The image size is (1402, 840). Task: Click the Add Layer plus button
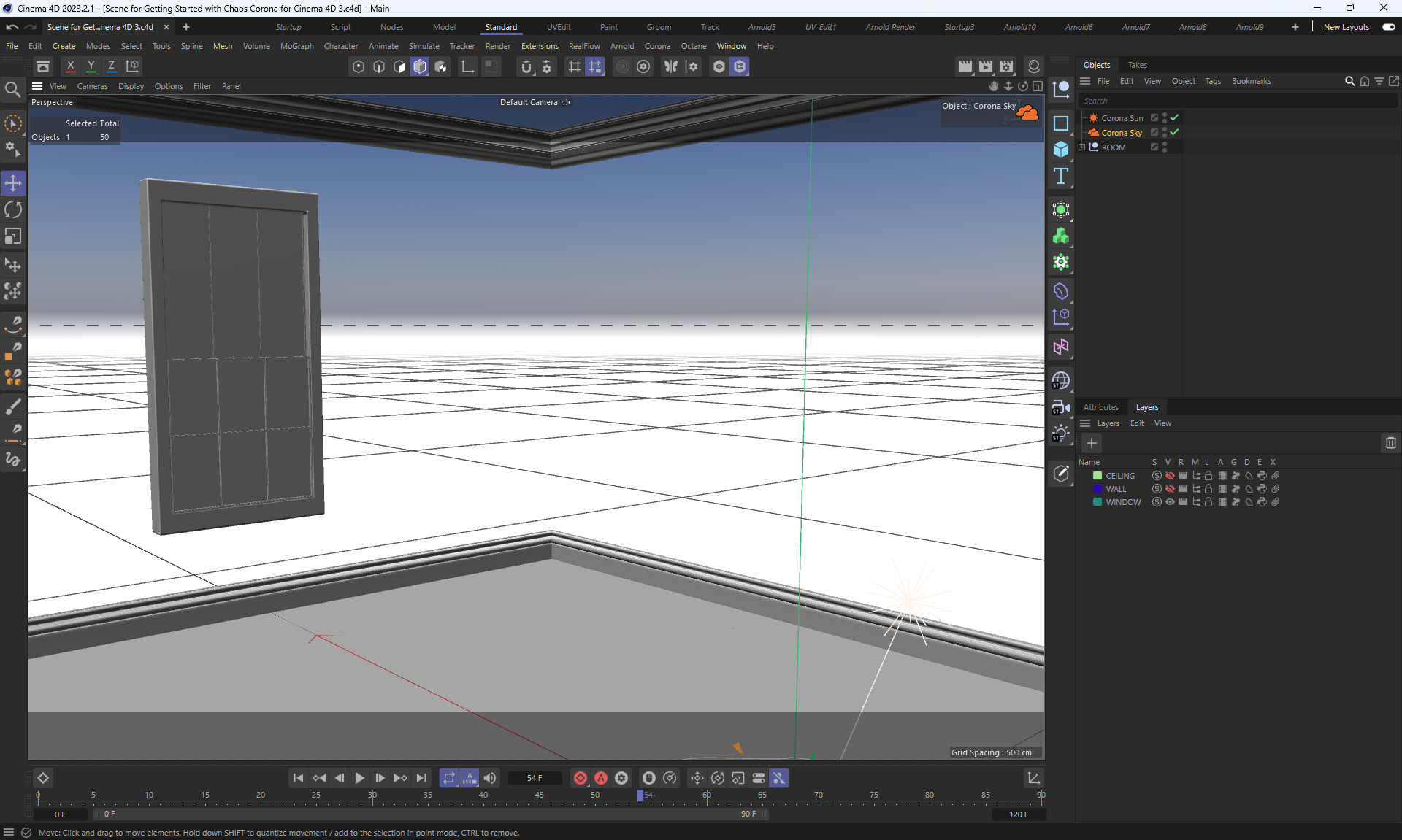click(x=1092, y=443)
